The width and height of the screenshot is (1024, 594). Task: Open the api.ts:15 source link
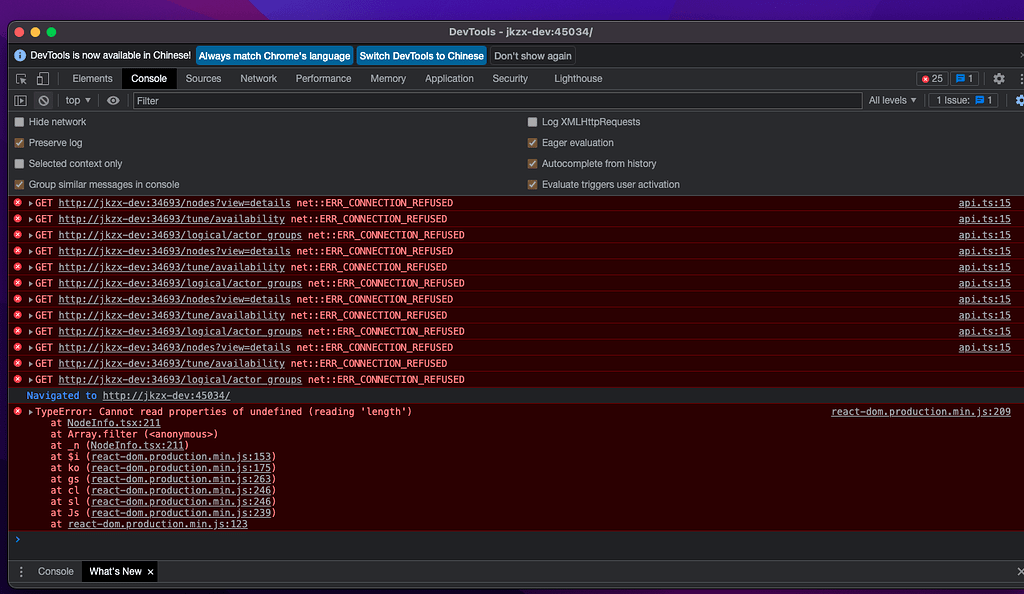[984, 203]
